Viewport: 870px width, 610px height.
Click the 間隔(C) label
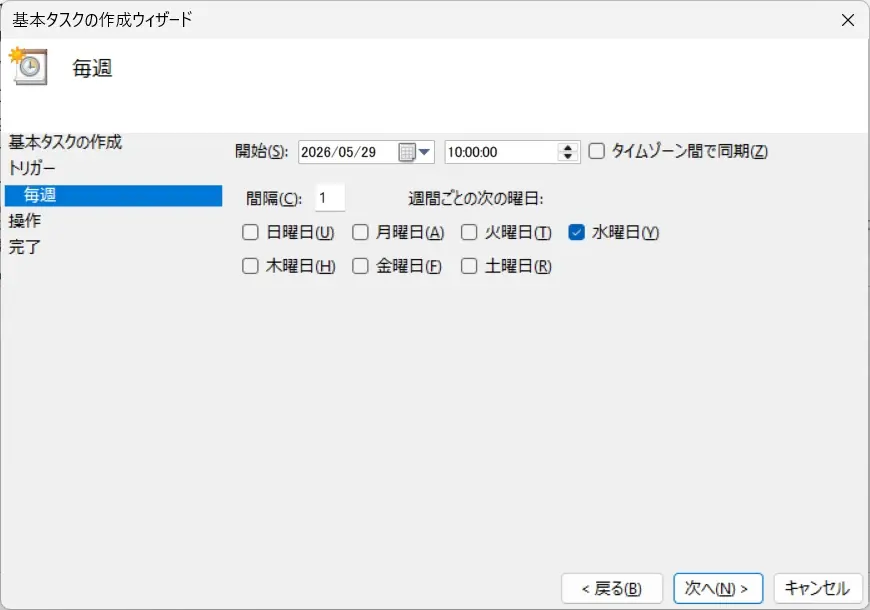pos(274,198)
